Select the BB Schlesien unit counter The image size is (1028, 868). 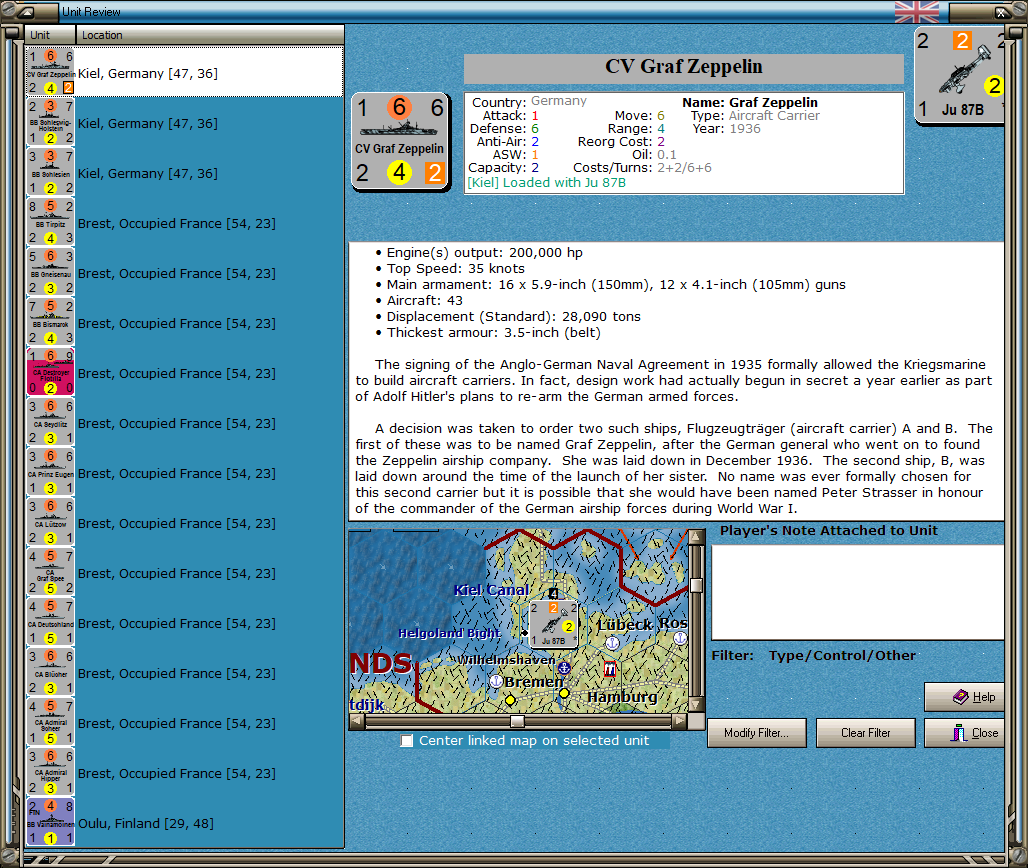pos(50,172)
